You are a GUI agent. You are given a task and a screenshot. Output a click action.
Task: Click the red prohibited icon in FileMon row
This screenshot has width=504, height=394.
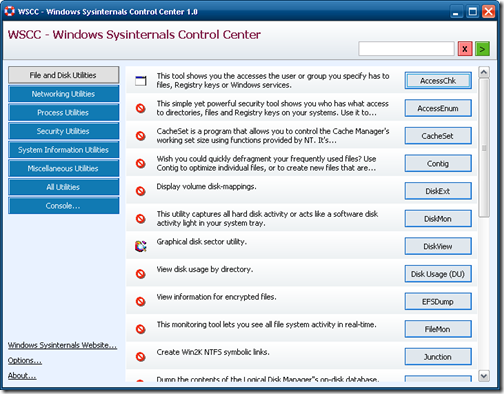[x=141, y=329]
